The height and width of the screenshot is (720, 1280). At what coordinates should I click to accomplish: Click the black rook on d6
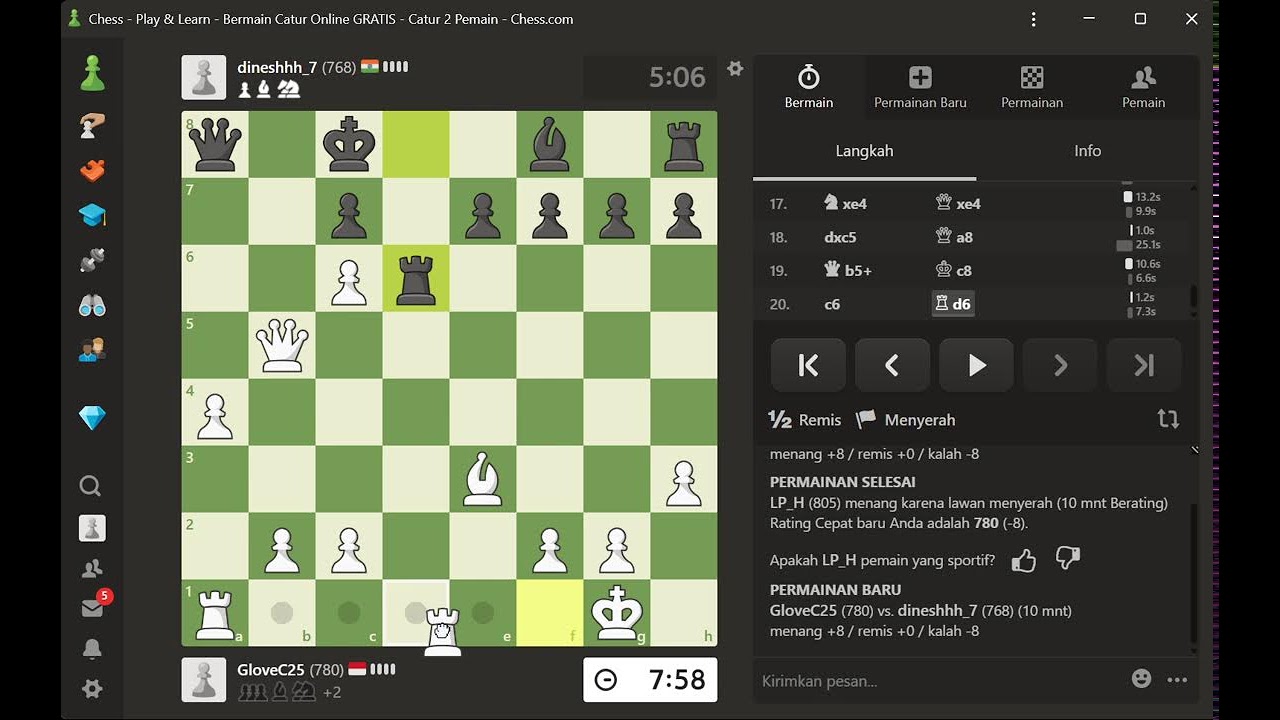tap(416, 279)
